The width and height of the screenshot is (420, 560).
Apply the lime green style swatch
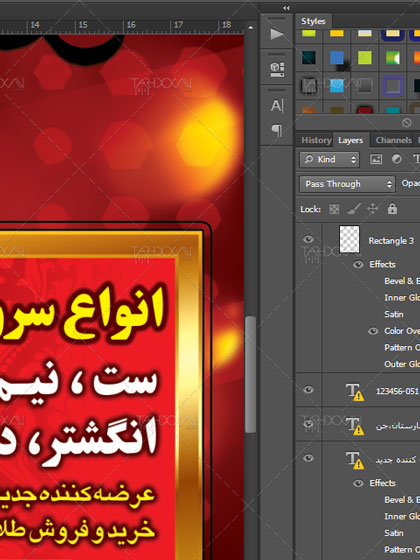365,58
